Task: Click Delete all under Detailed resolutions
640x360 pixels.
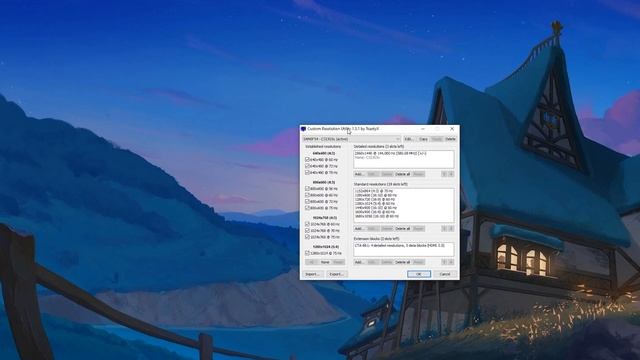Action: tap(402, 174)
